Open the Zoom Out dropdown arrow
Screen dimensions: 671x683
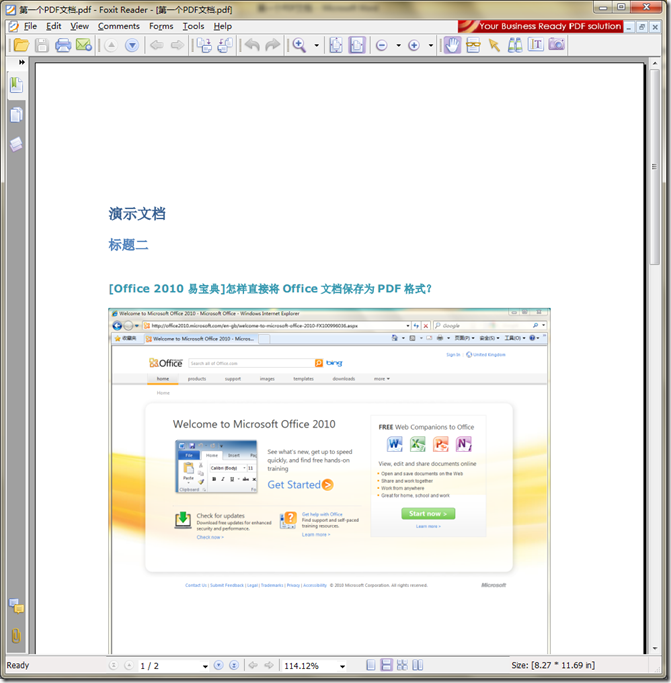point(398,45)
